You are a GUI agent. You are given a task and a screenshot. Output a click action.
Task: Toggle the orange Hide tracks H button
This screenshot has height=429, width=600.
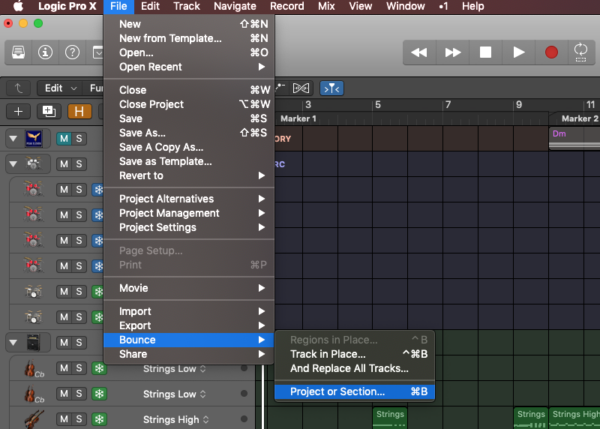pos(79,111)
